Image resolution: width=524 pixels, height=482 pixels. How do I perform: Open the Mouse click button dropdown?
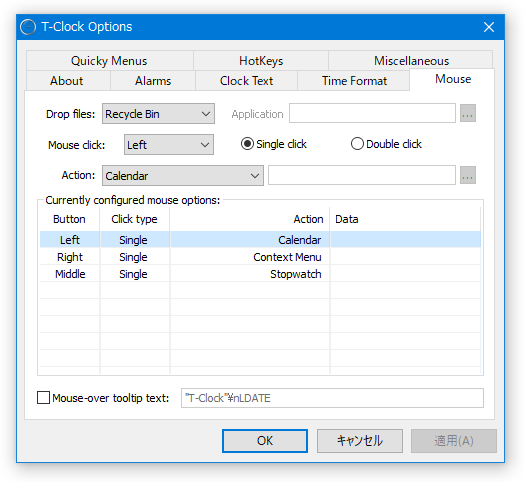[x=169, y=145]
